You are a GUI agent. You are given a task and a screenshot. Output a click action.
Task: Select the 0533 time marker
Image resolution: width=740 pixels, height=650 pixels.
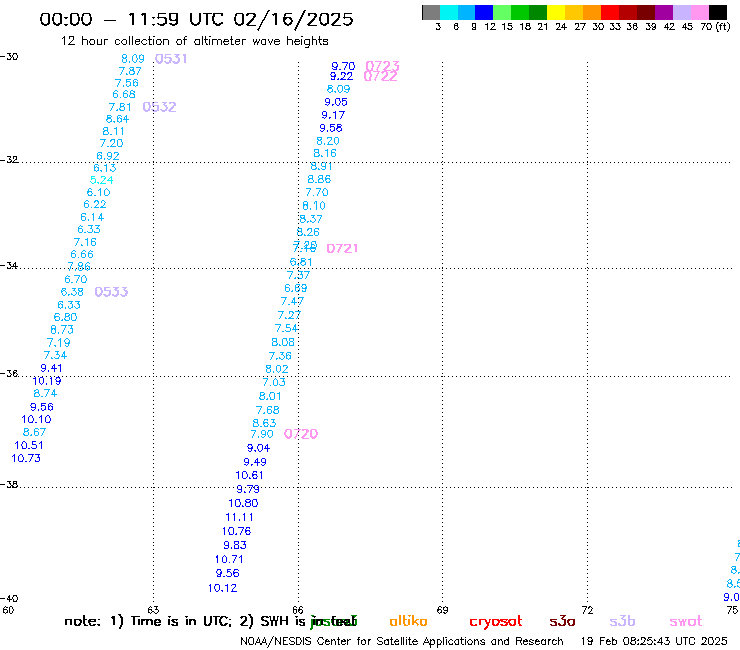tap(111, 292)
